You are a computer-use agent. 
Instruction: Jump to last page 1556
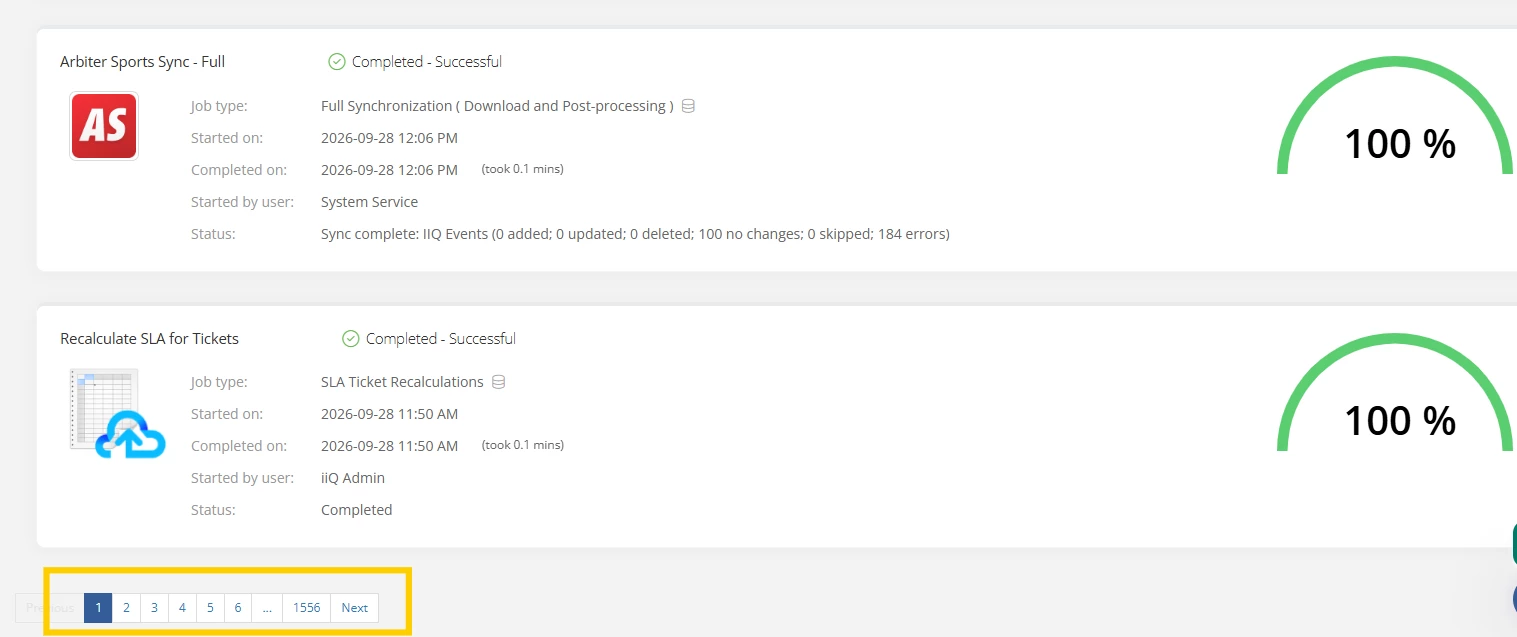pos(307,608)
